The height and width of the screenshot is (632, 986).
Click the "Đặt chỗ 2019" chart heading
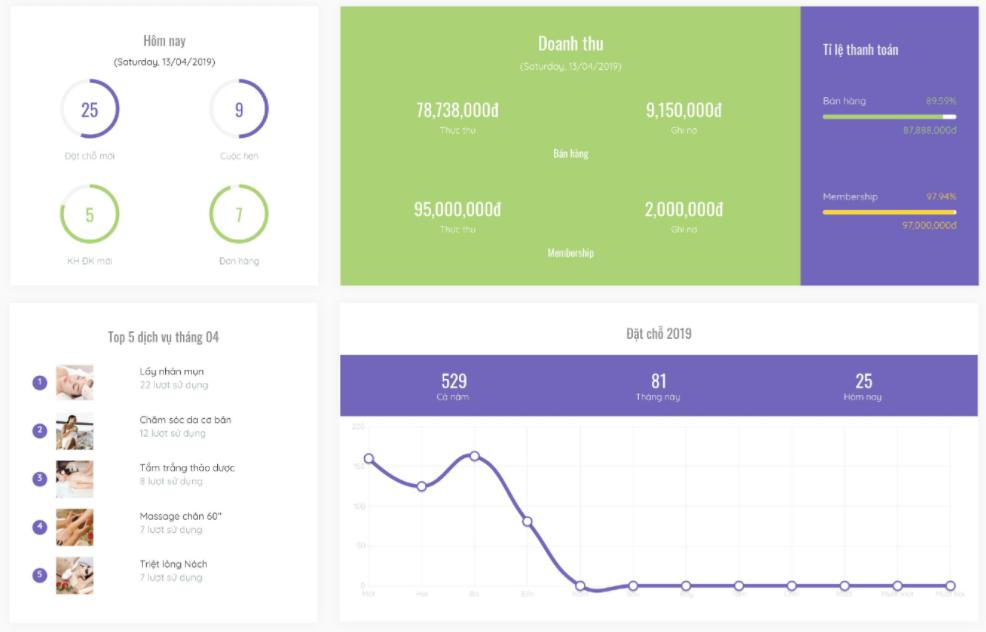point(658,333)
